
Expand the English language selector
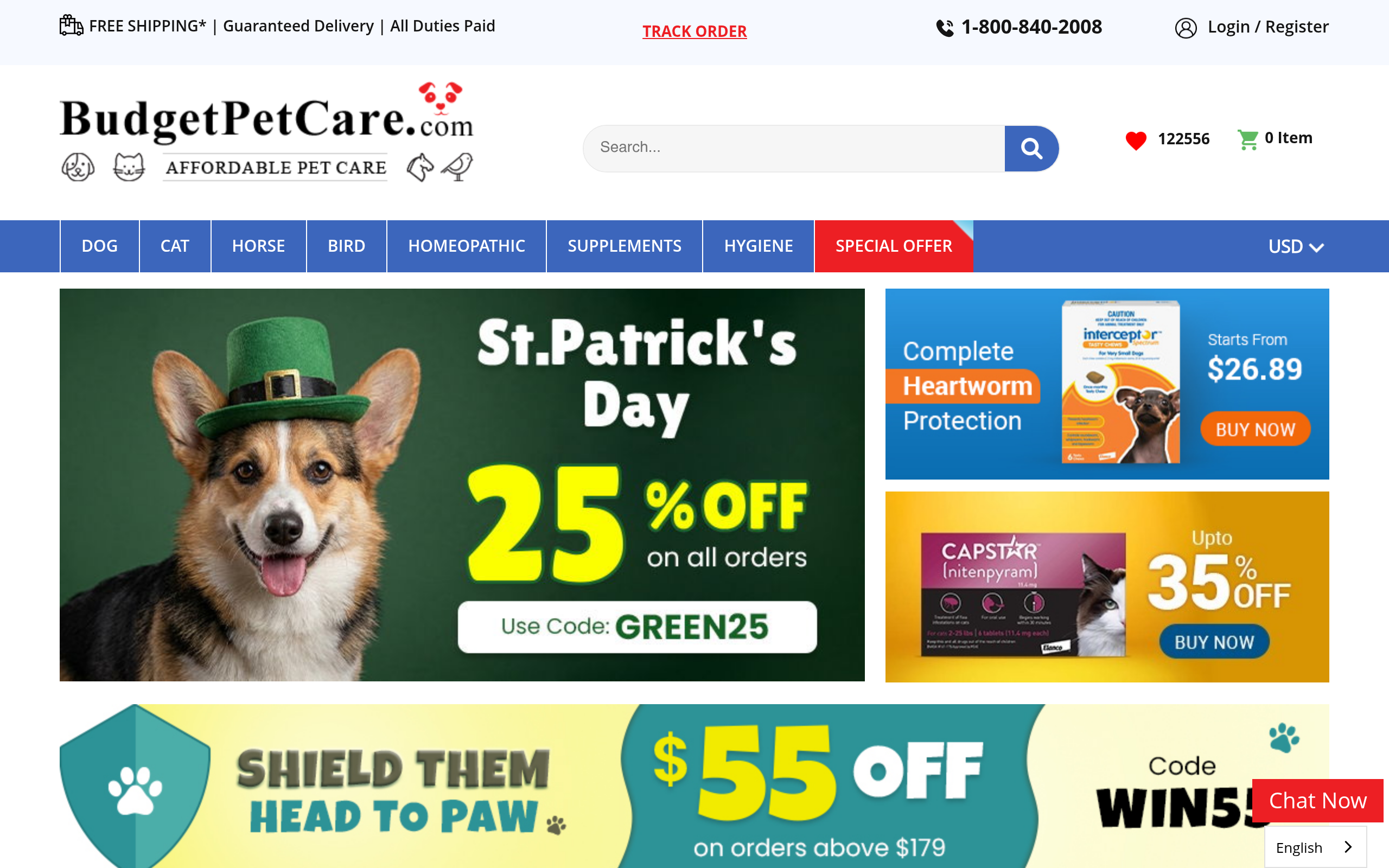(1315, 847)
